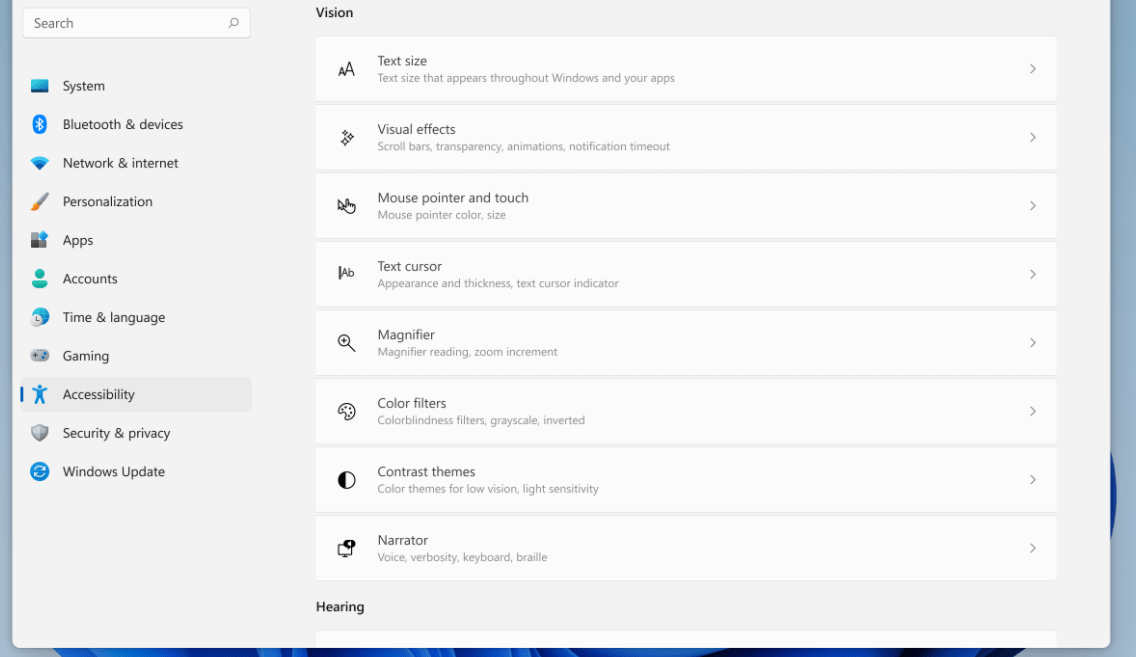Go to Accounts in sidebar

(90, 279)
